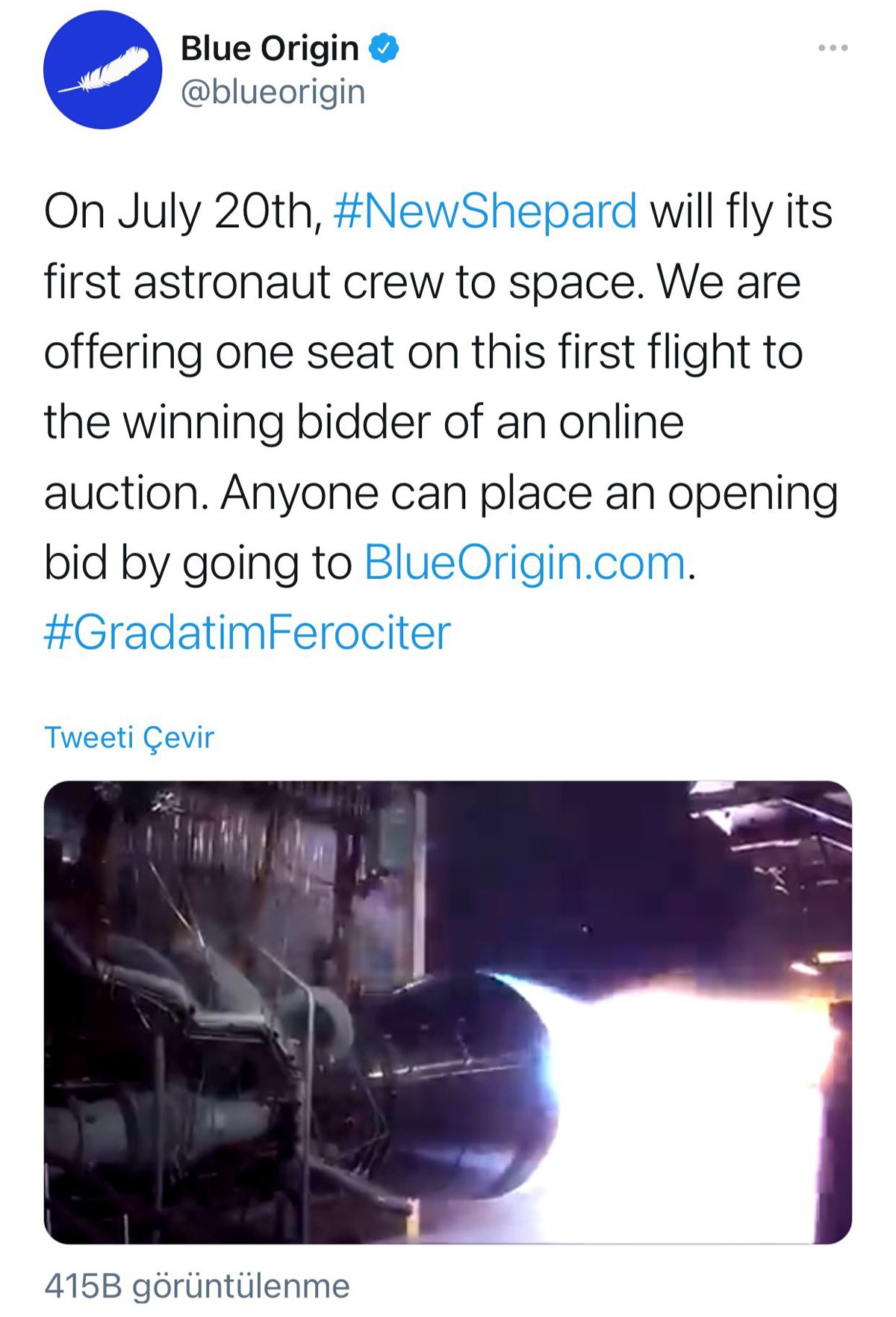Tap the text 'Anyone can place an opening'
Viewport: 896px width, 1317px height.
pos(529,493)
